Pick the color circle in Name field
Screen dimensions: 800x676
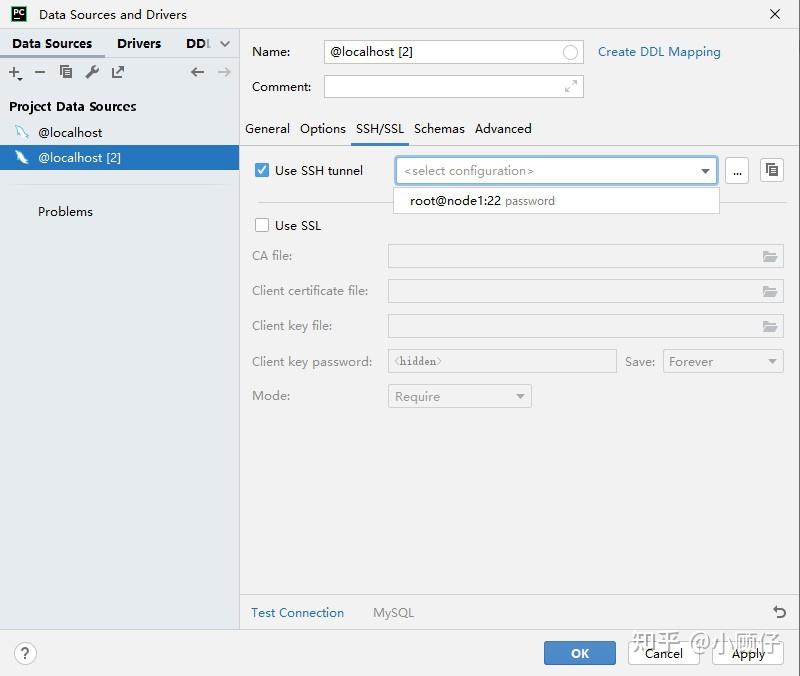570,52
